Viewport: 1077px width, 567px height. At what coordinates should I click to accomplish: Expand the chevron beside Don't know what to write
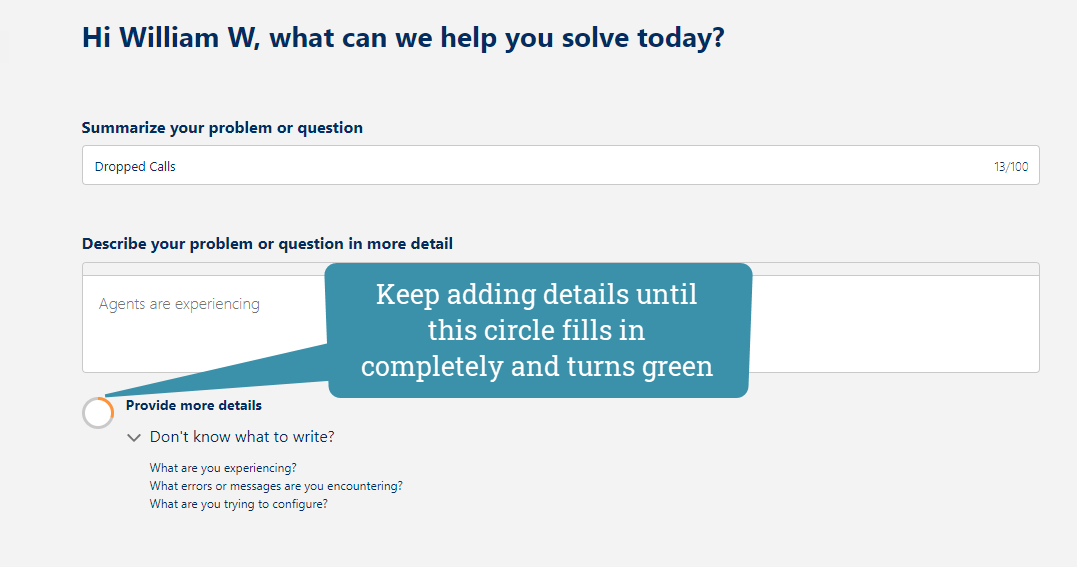[134, 438]
